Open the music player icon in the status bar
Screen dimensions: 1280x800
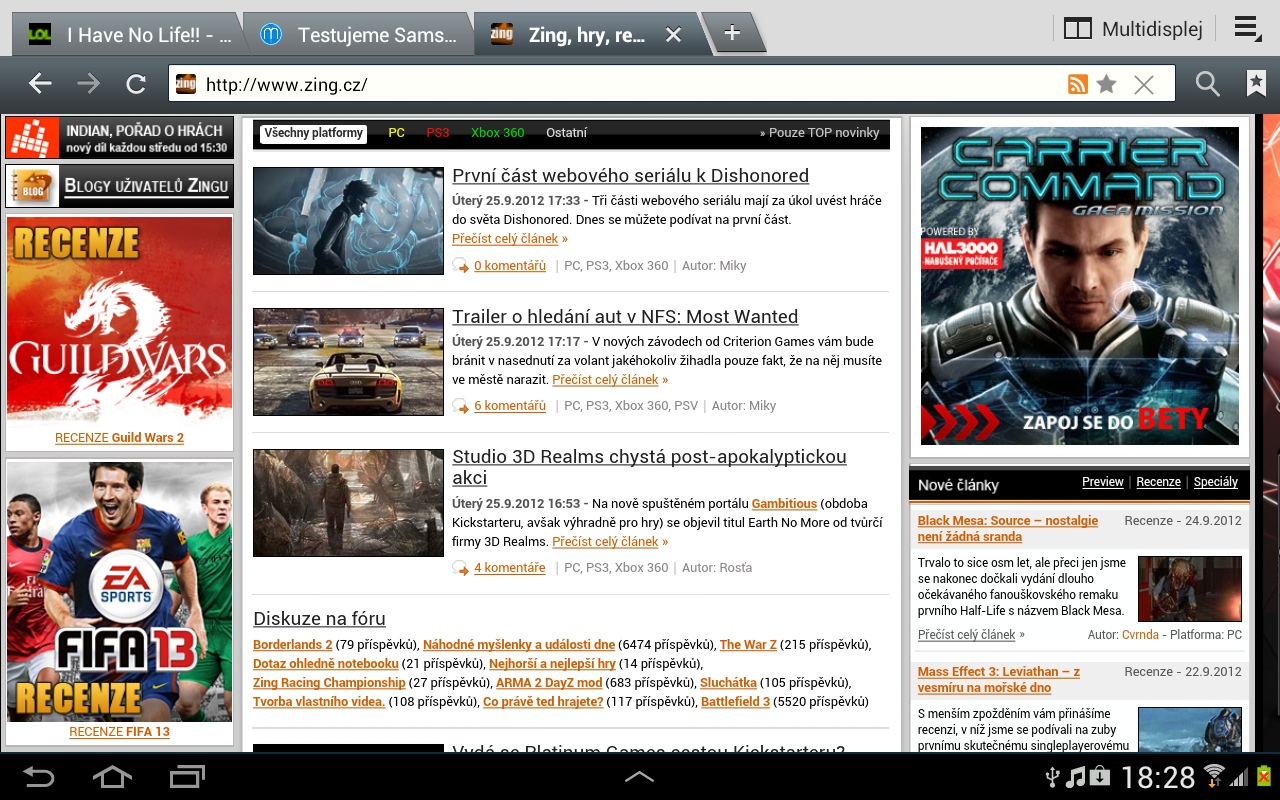[x=1075, y=776]
